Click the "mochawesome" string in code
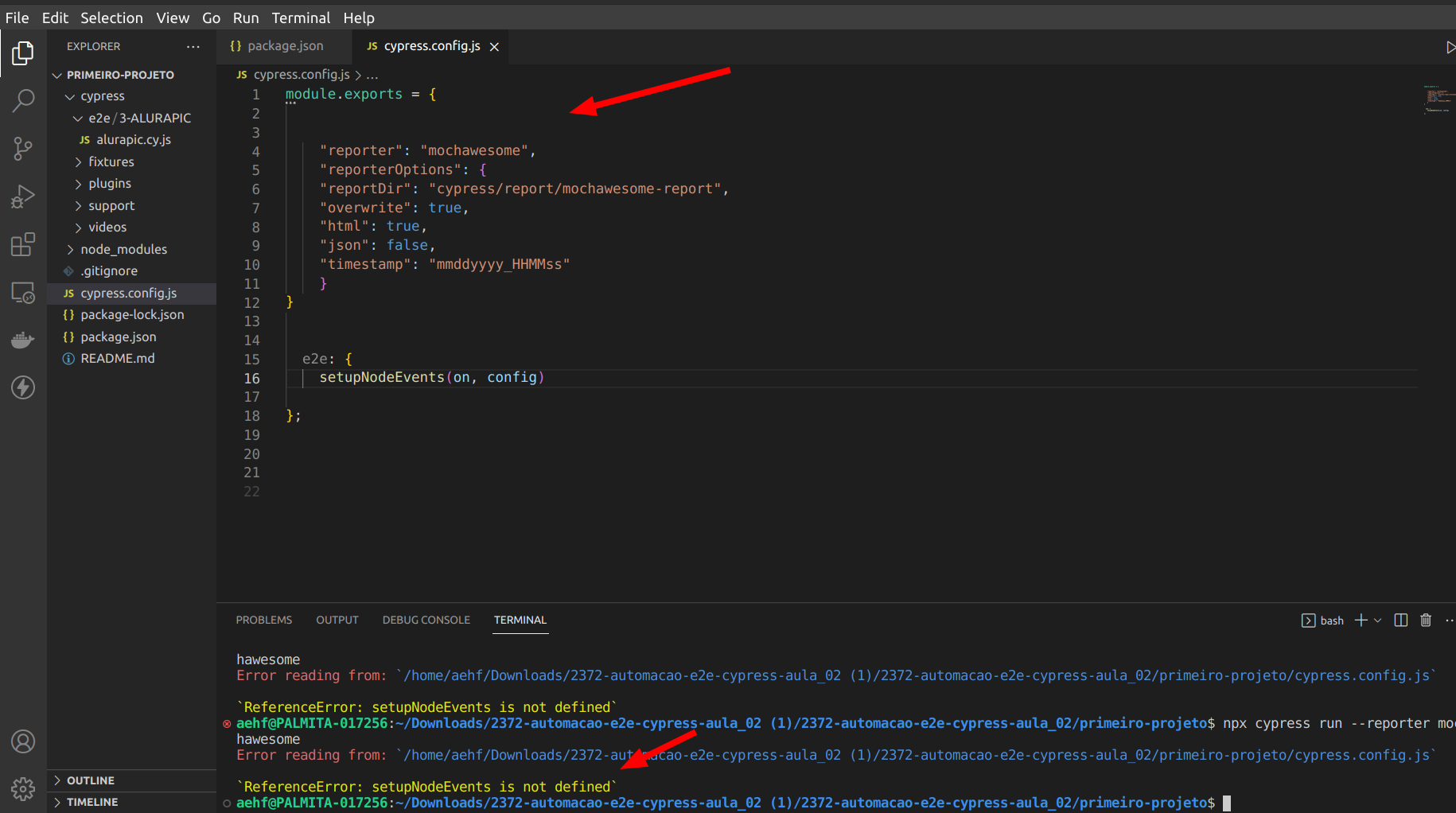The width and height of the screenshot is (1456, 813). coord(475,151)
